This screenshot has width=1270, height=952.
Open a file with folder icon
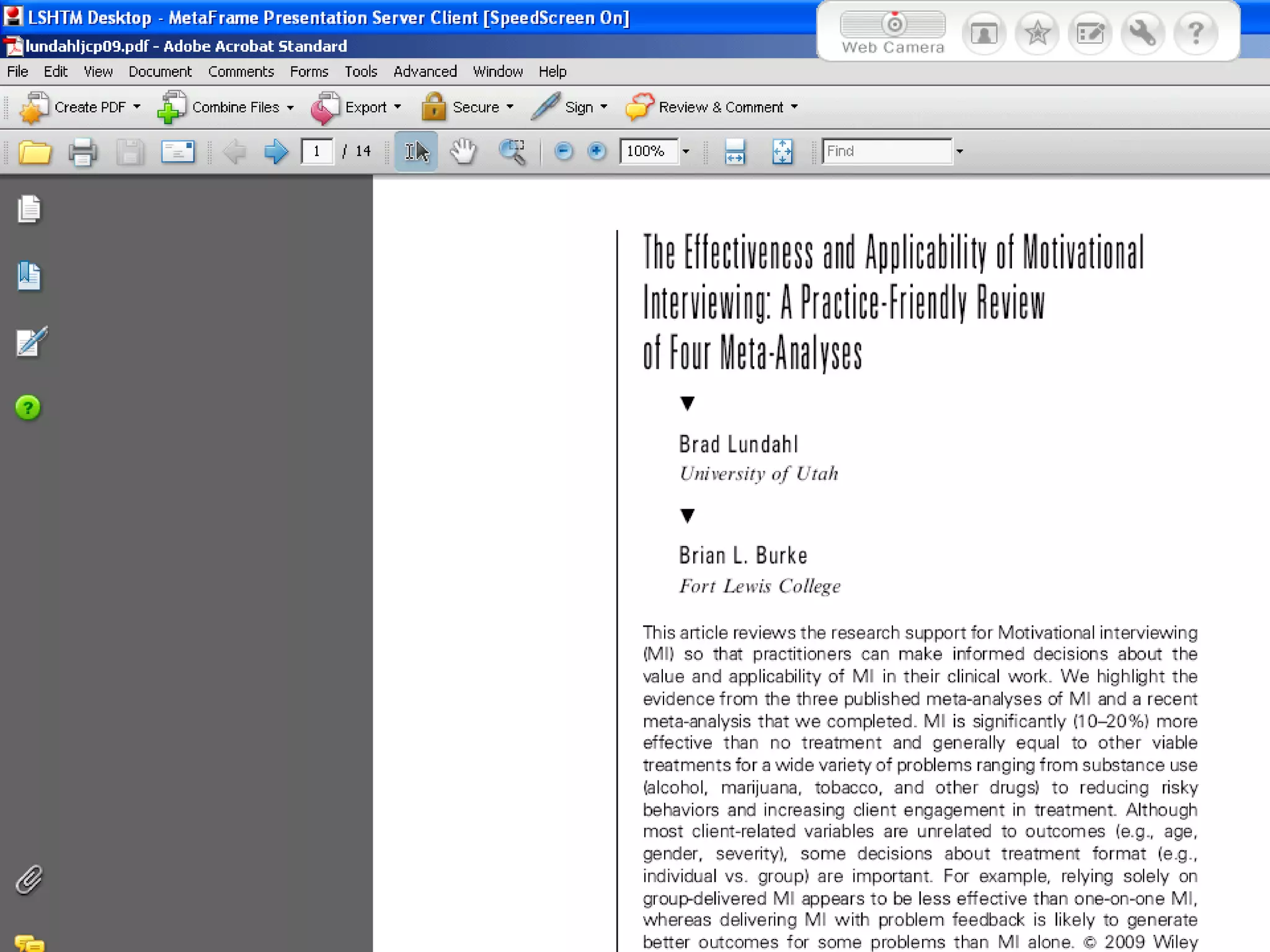pos(34,152)
